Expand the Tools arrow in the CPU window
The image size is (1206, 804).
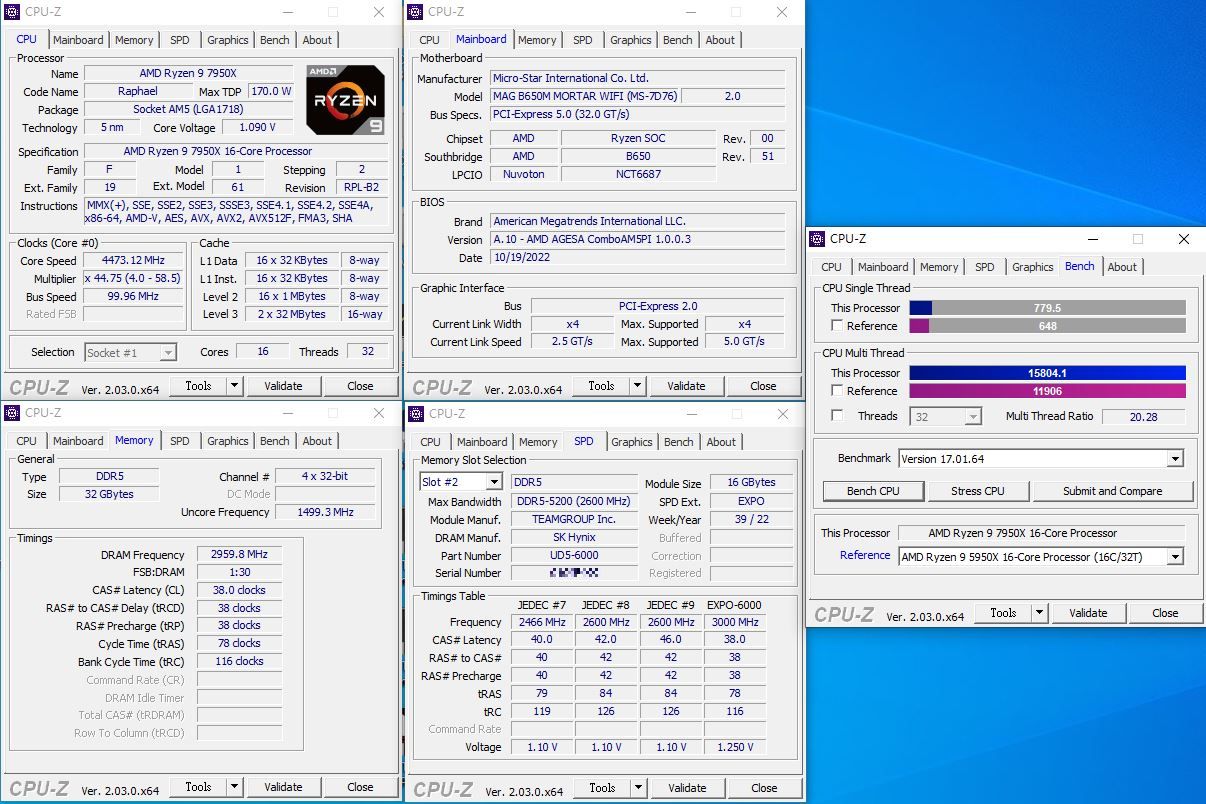click(234, 386)
